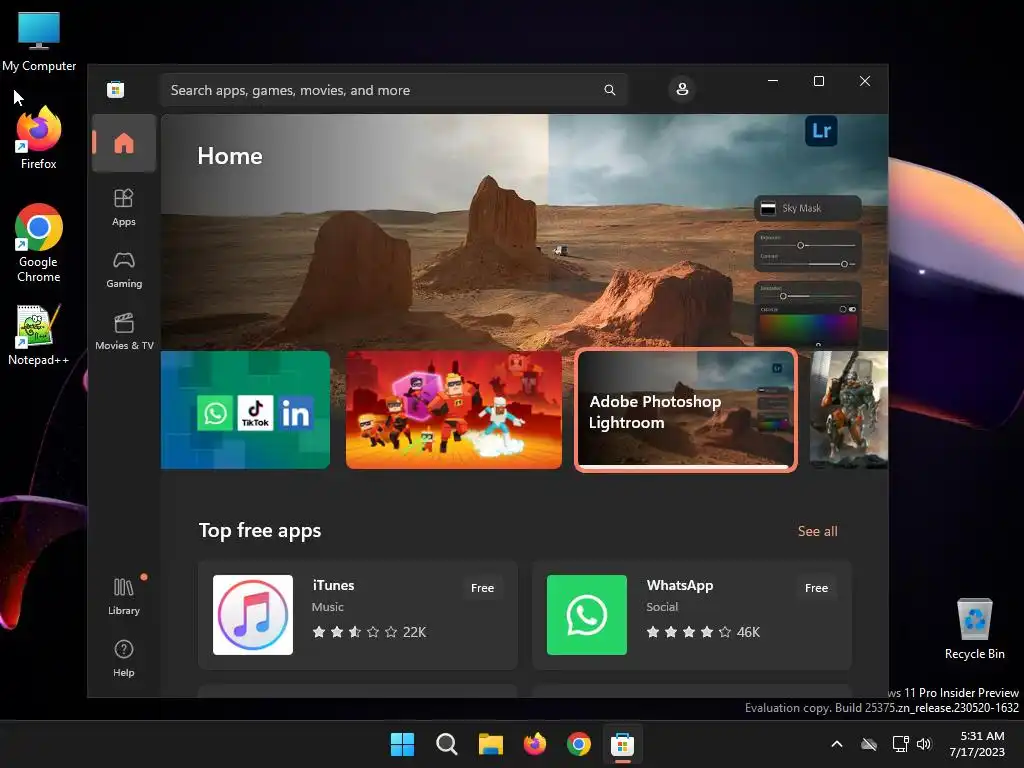Click the Microsoft Store logo icon

[x=116, y=89]
